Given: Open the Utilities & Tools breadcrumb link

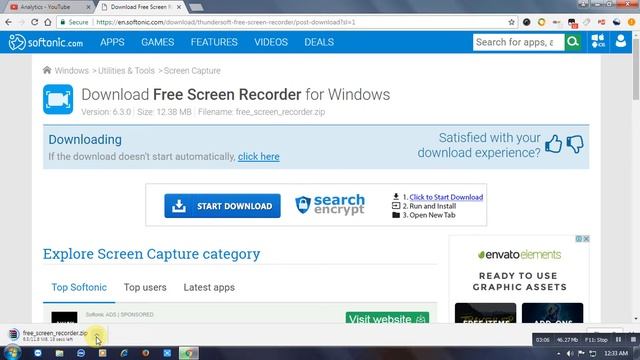Looking at the screenshot, I should click(127, 71).
